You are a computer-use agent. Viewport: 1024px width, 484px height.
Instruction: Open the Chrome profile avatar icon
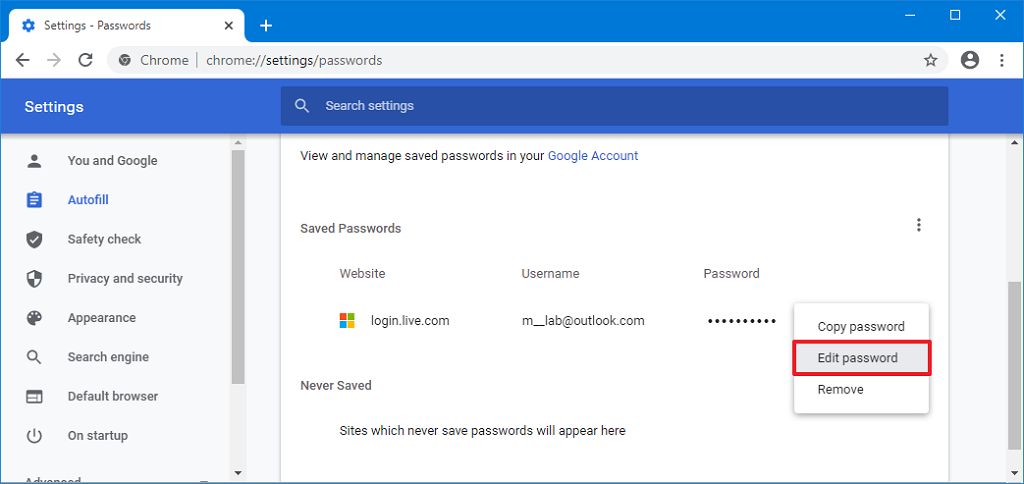pos(969,60)
